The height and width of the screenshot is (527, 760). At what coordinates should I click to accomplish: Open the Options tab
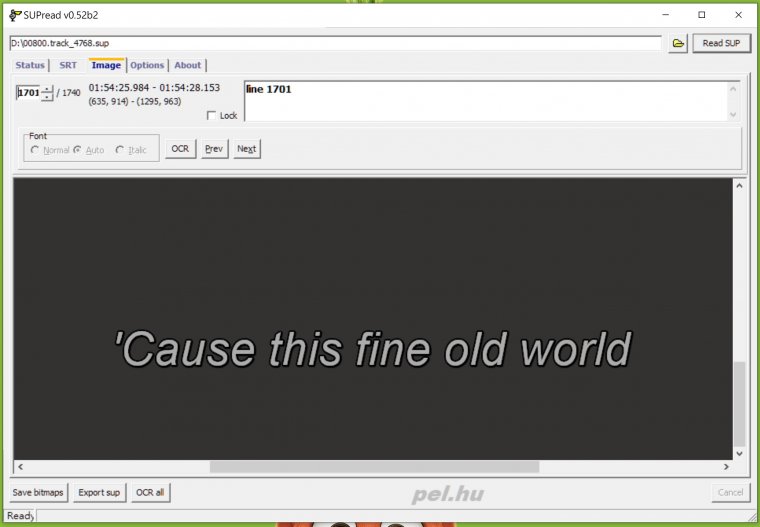[147, 65]
